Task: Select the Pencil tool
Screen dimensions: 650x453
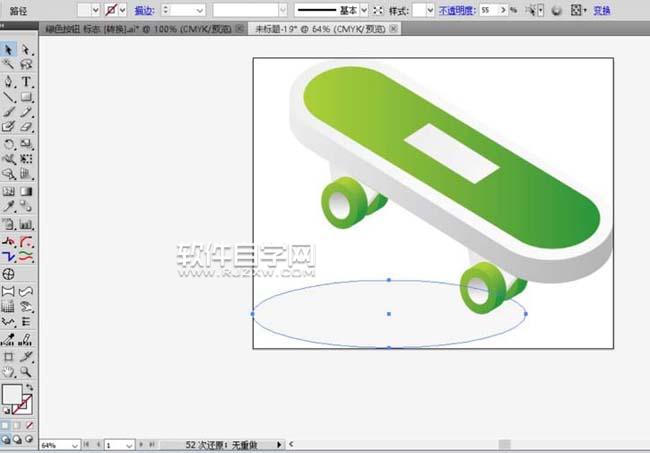Action: 26,112
